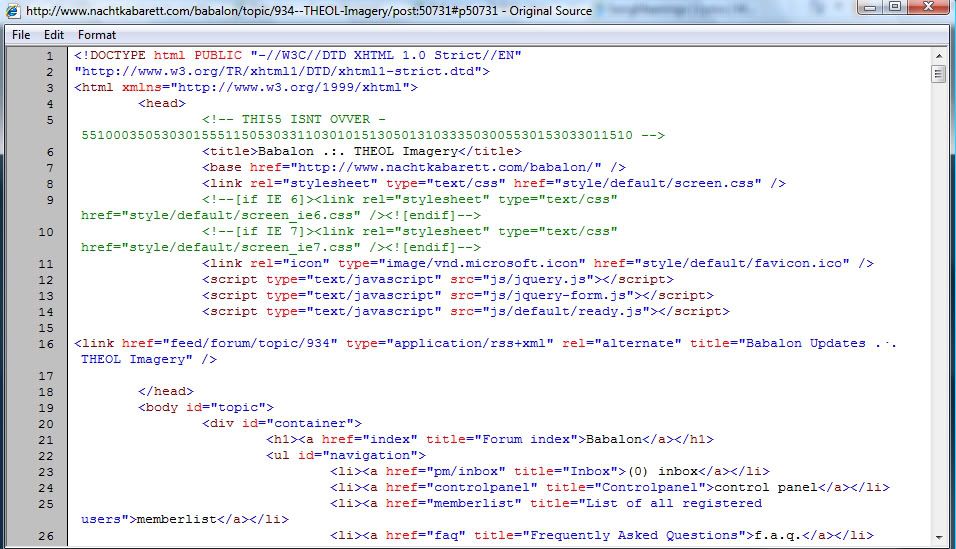Click the js/jquery-form.js script line

pyautogui.click(x=458, y=295)
